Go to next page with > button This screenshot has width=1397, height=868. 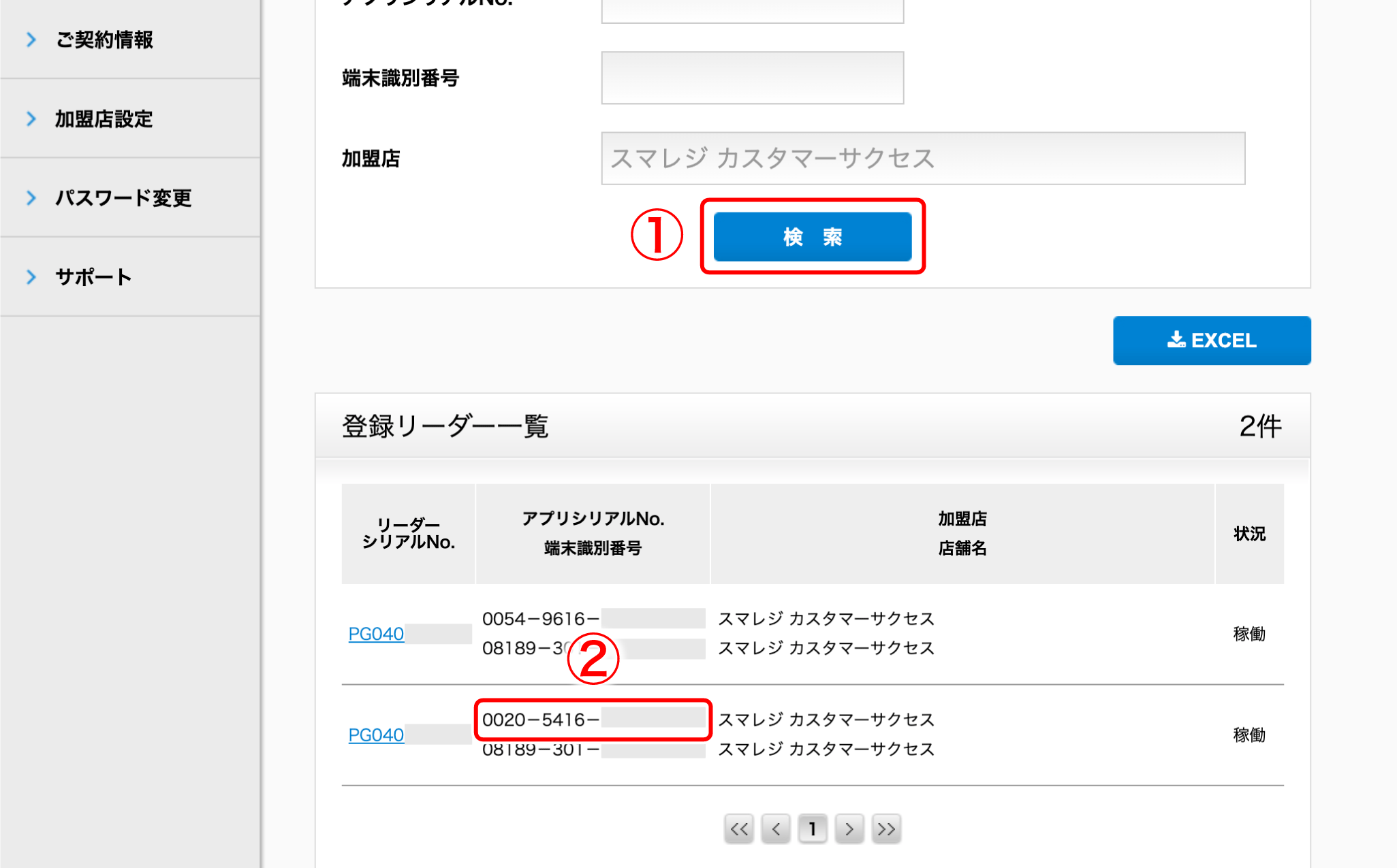849,829
